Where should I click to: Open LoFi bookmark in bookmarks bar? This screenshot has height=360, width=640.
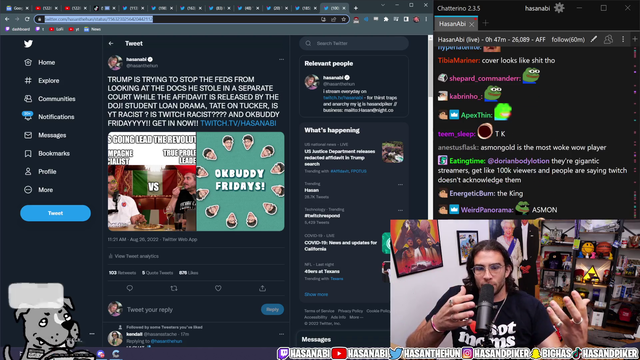click(x=56, y=29)
